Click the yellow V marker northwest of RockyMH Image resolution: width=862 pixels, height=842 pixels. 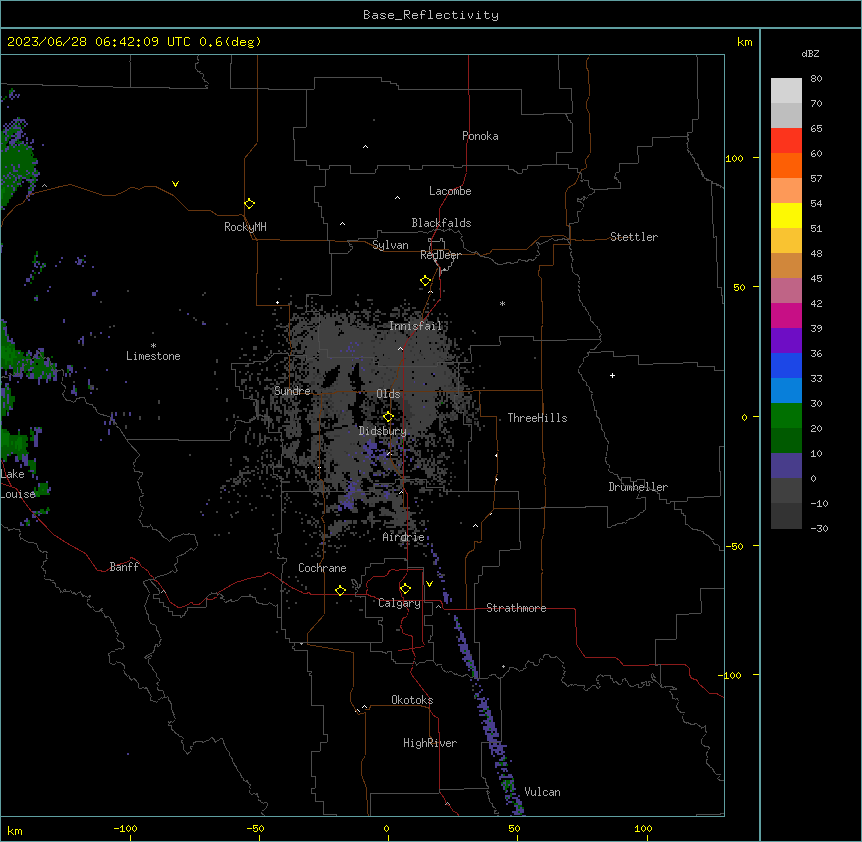click(175, 184)
